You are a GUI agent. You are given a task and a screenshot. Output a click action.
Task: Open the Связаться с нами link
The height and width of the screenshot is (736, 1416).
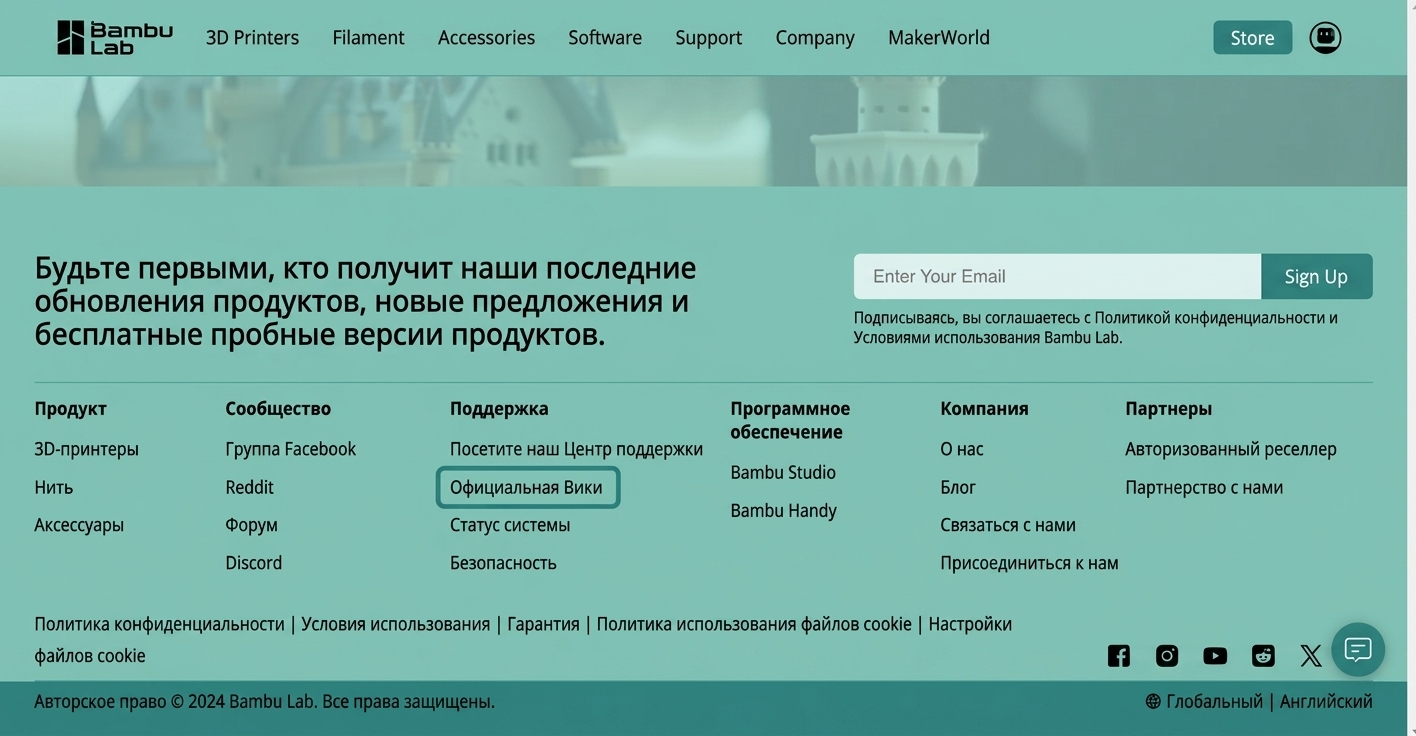click(1008, 525)
